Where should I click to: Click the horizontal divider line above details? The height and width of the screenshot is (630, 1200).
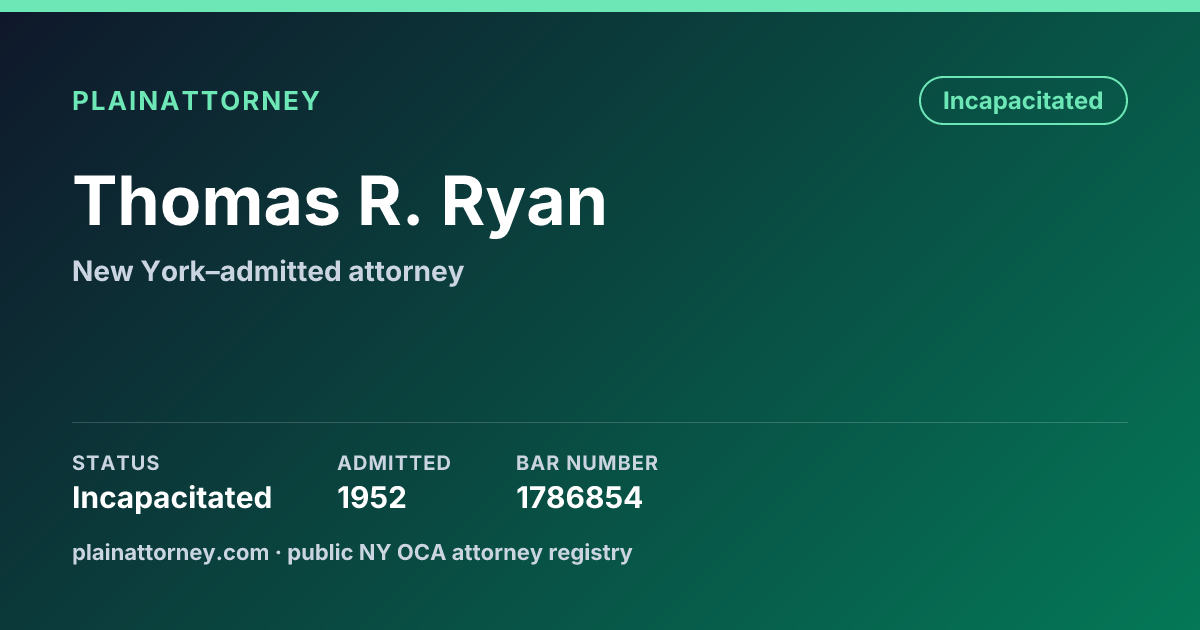pyautogui.click(x=600, y=422)
